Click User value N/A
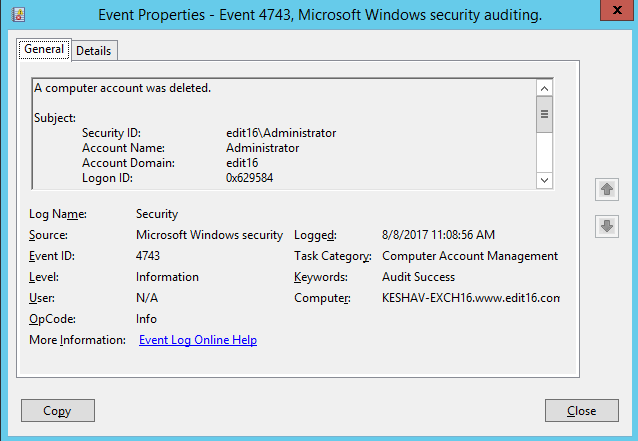 coord(147,298)
